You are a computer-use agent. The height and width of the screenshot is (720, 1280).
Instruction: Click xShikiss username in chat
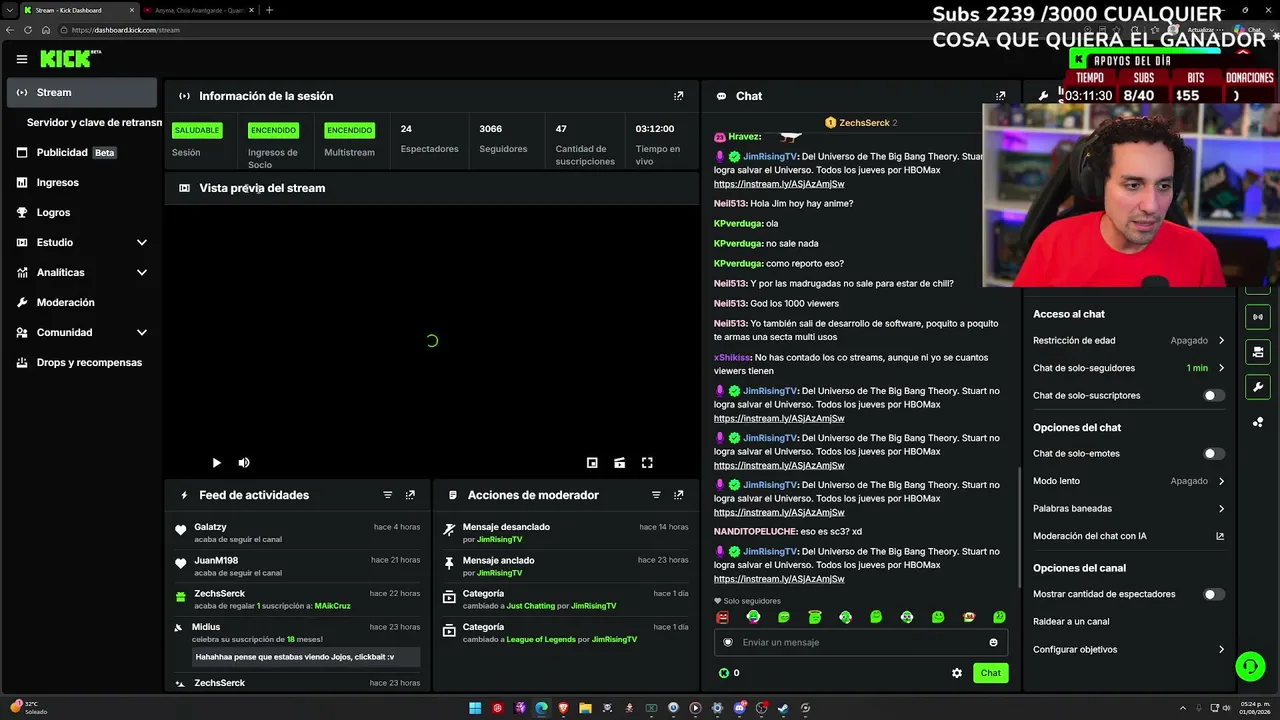[x=732, y=358]
